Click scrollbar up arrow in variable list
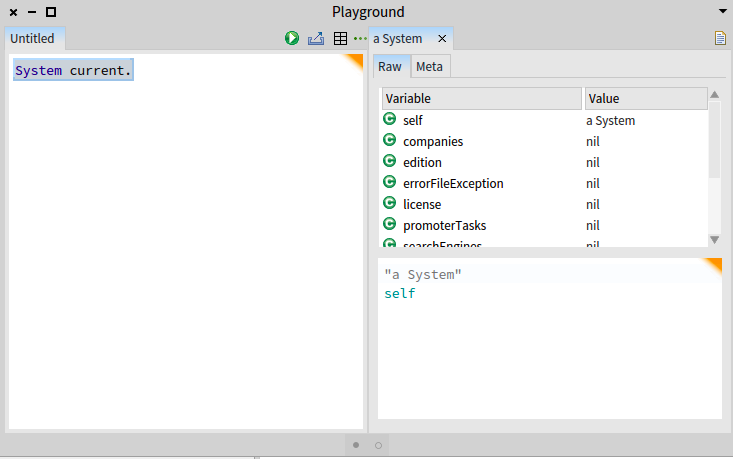This screenshot has height=459, width=733. tap(714, 94)
